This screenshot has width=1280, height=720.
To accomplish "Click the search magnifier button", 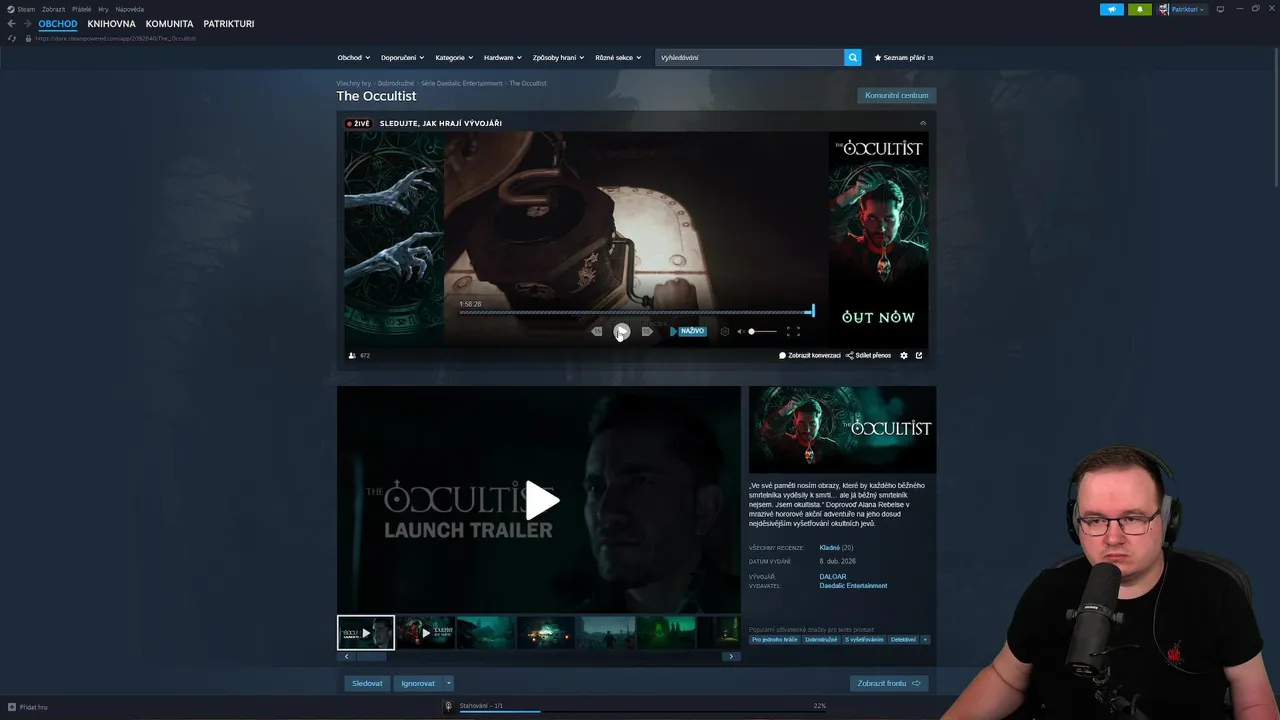I will 853,58.
